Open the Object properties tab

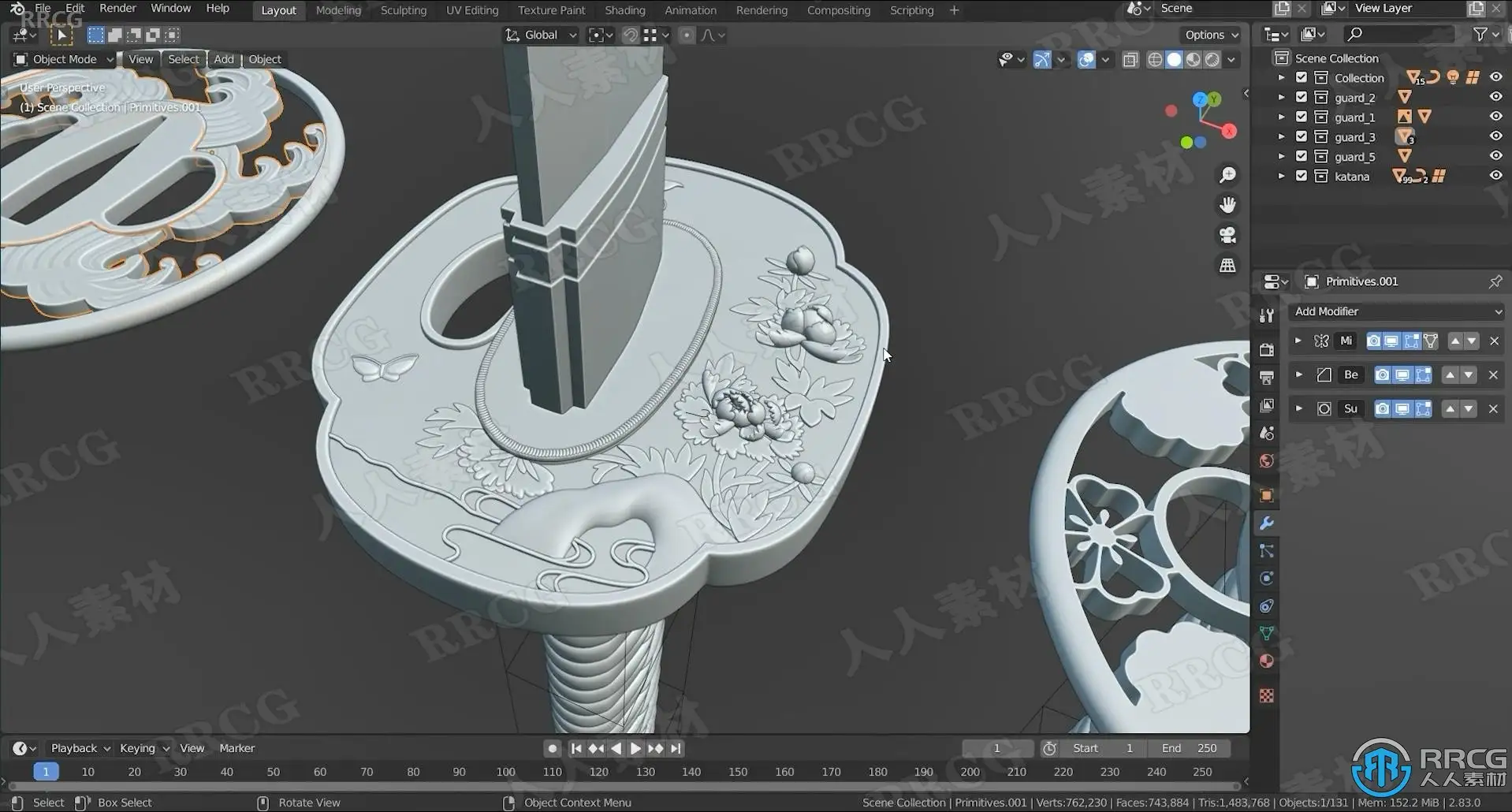point(1267,495)
